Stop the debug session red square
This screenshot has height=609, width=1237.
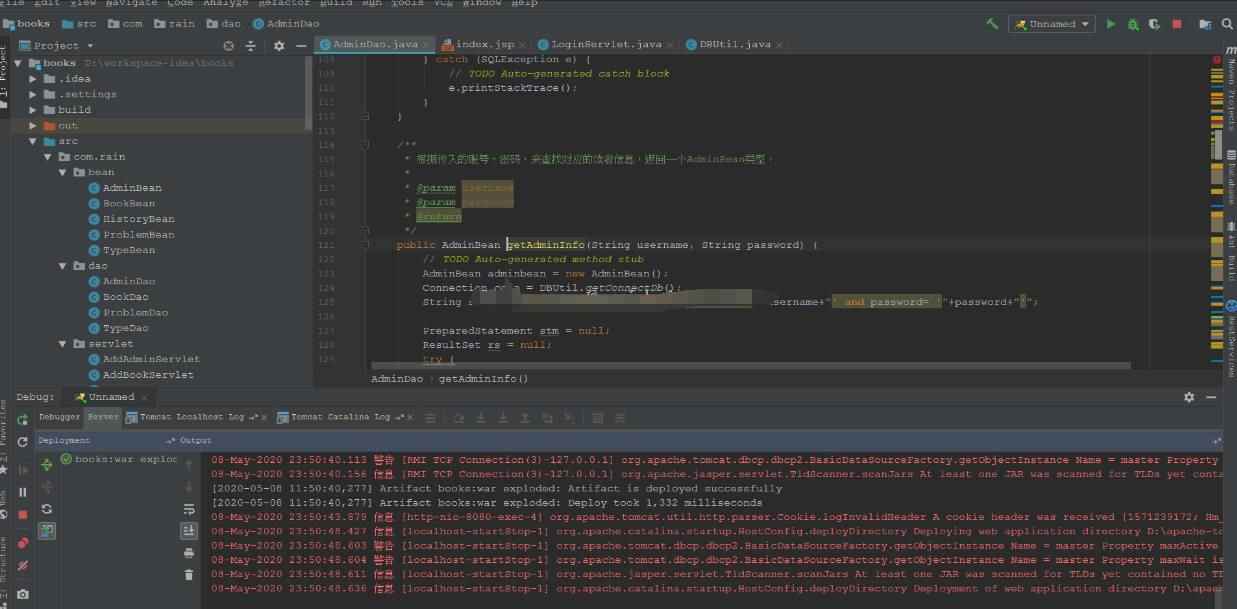[22, 515]
